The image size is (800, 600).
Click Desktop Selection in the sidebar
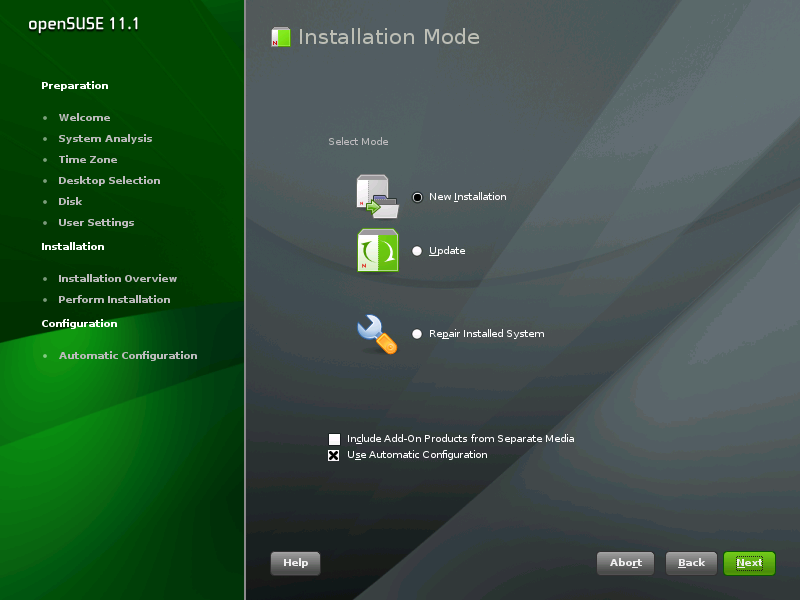tap(109, 181)
